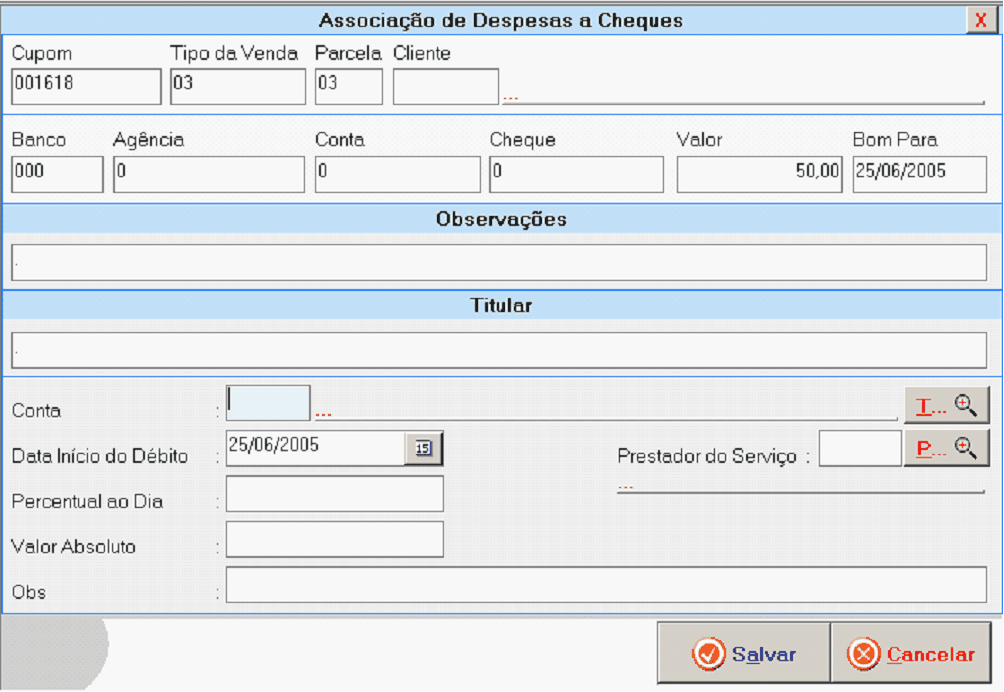The width and height of the screenshot is (1004, 692).
Task: Focus the Banco field showing 000
Action: coord(57,174)
